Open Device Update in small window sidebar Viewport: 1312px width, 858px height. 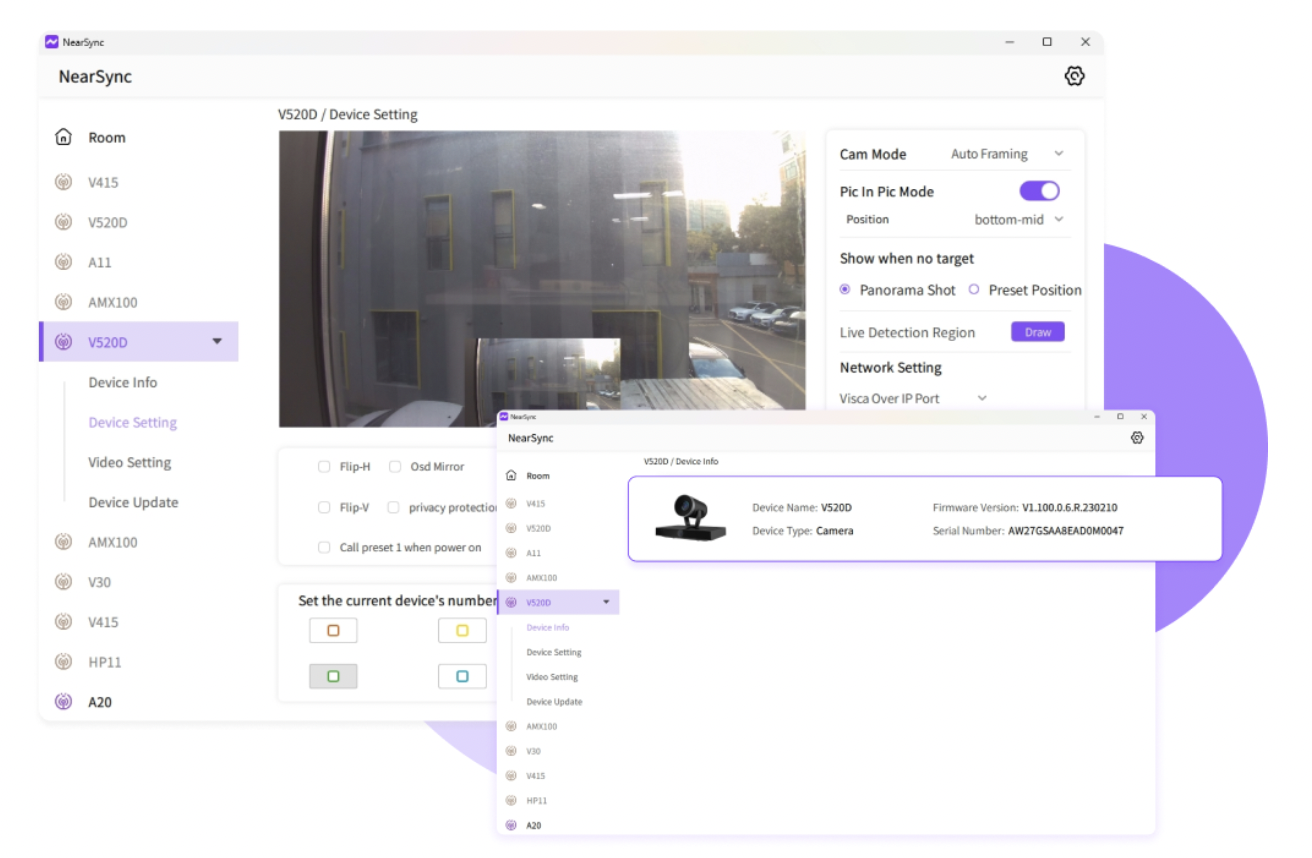click(554, 702)
